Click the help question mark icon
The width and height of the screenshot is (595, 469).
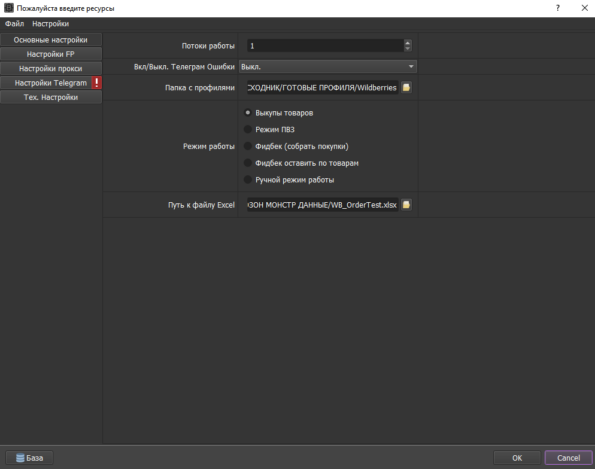pyautogui.click(x=558, y=8)
